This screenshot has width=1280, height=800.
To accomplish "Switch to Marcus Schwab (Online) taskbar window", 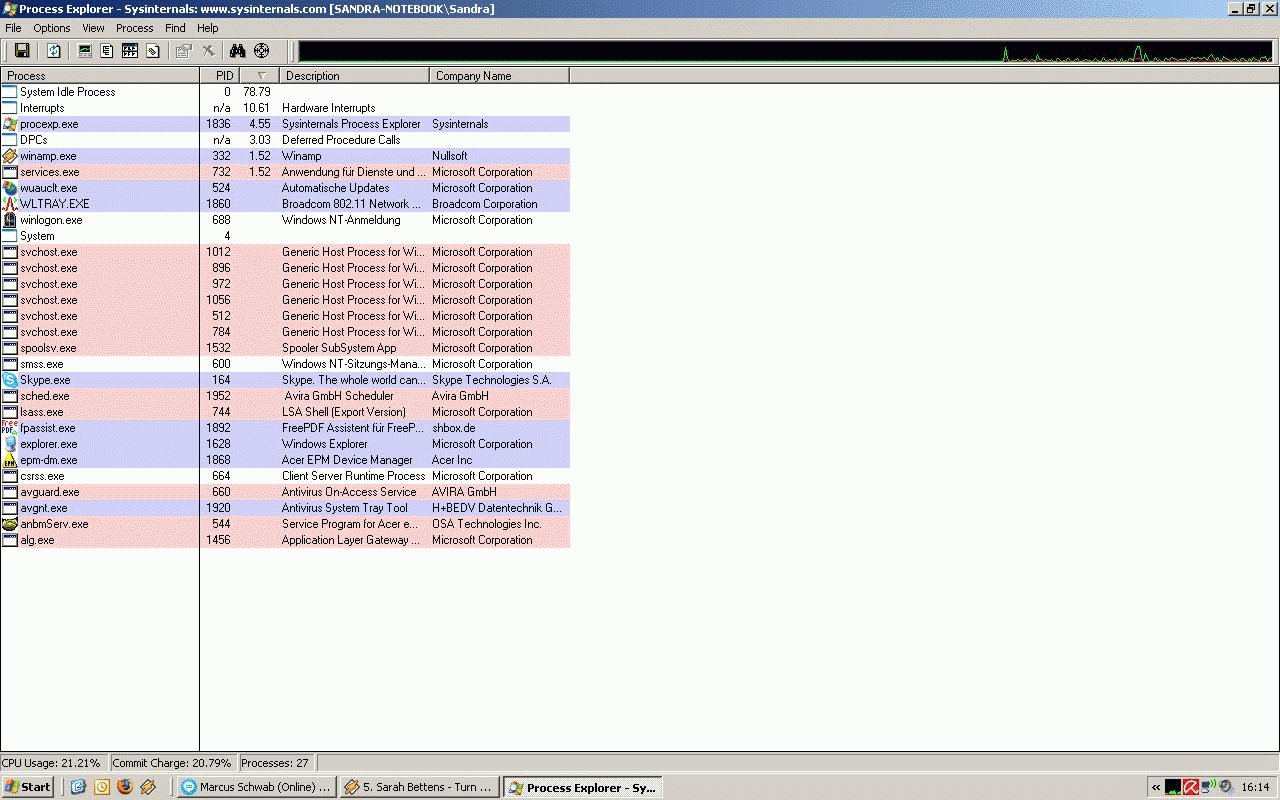I will tap(256, 787).
